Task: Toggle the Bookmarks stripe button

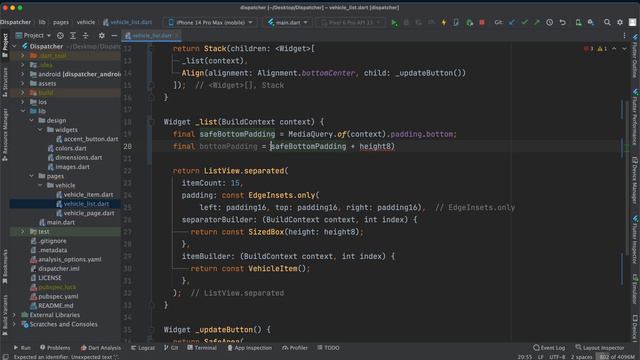Action: click(5, 267)
